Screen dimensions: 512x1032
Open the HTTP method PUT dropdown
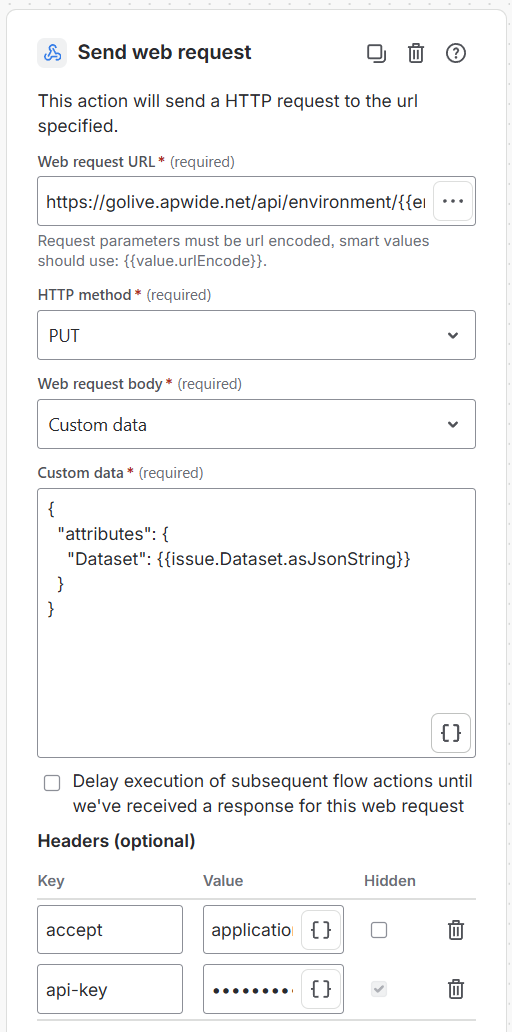coord(257,336)
